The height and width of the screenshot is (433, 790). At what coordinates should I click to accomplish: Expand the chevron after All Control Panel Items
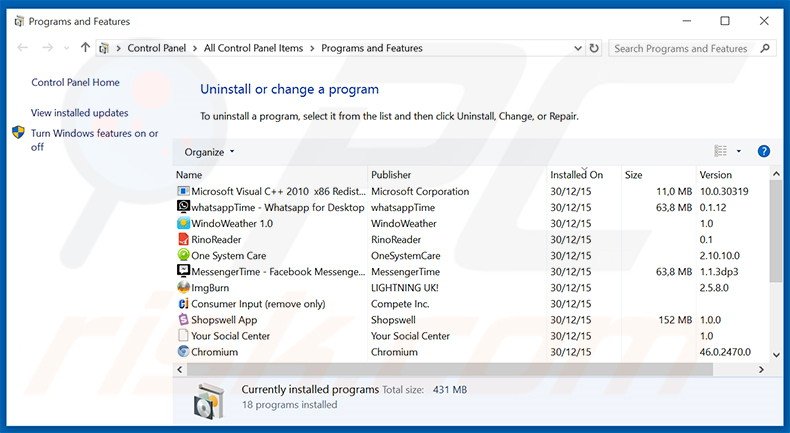312,48
